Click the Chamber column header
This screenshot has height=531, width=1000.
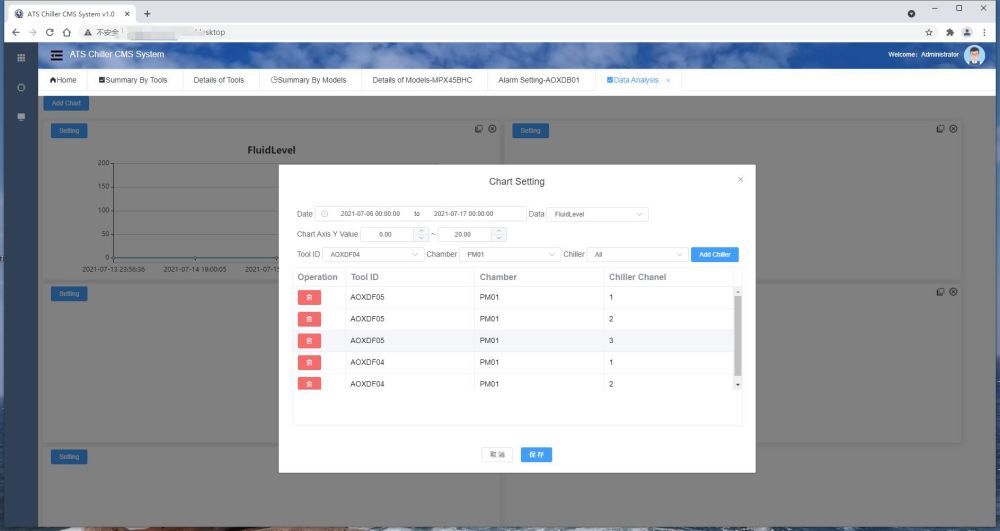pyautogui.click(x=498, y=277)
